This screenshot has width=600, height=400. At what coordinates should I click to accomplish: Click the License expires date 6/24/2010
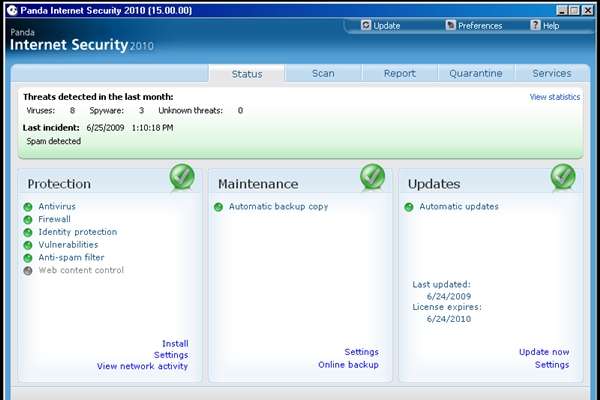click(449, 318)
